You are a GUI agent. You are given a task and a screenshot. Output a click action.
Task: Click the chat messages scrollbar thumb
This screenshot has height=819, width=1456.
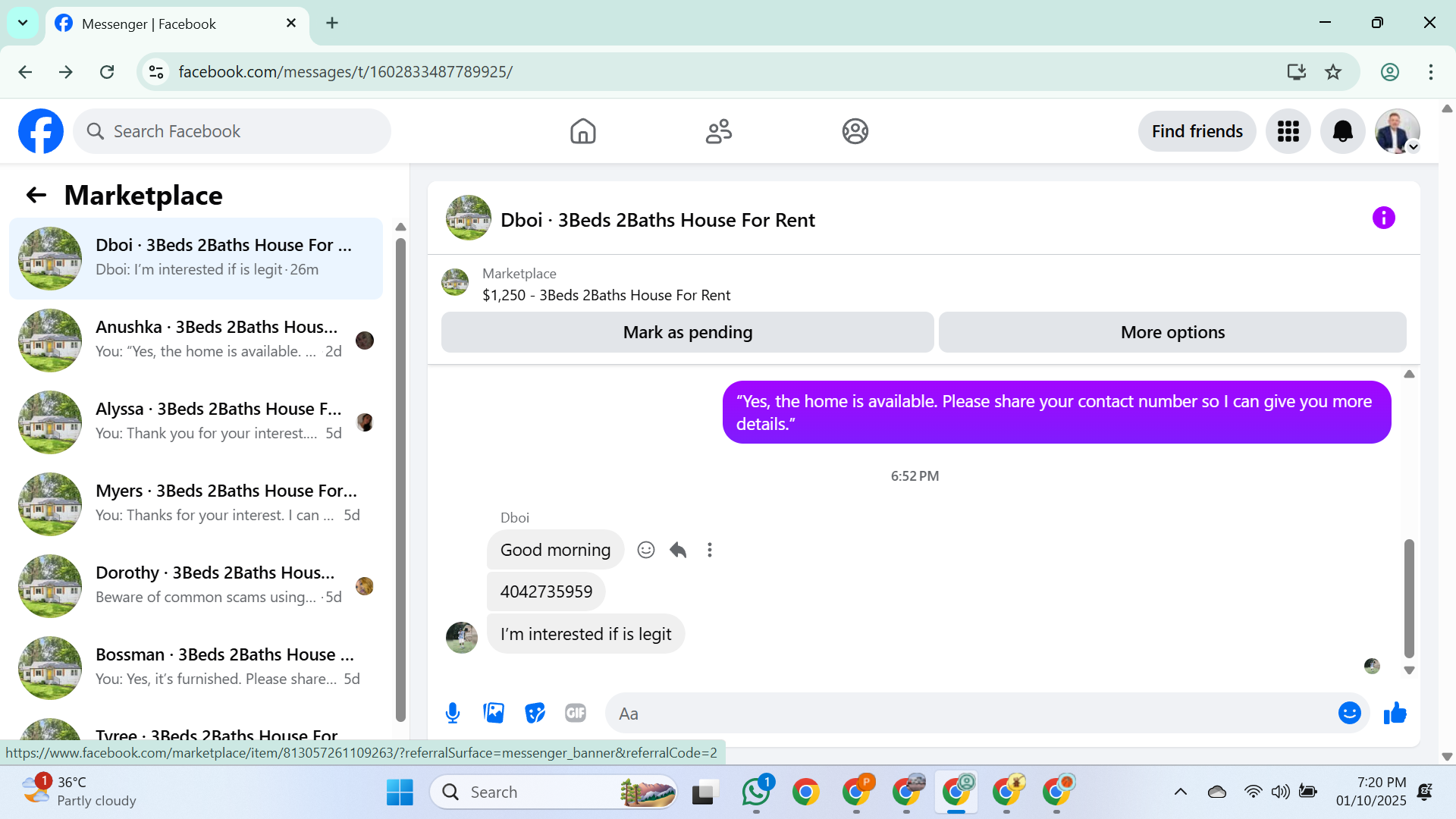tap(1409, 598)
